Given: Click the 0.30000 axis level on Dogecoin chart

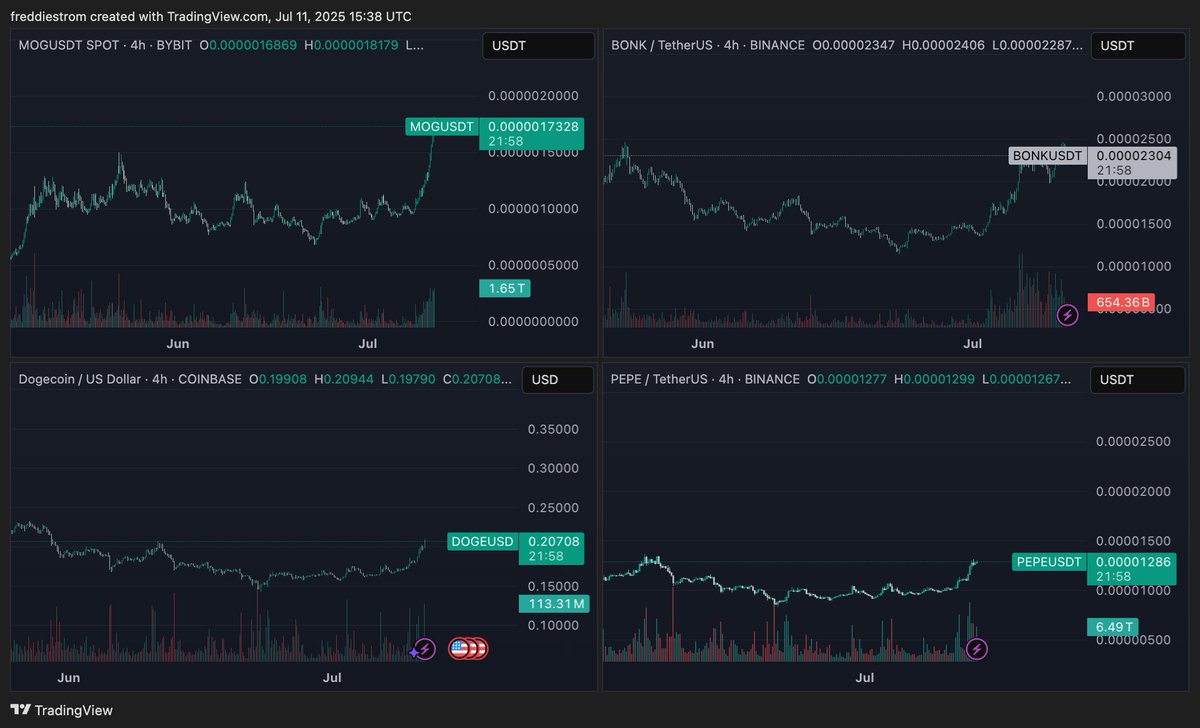Looking at the screenshot, I should coord(553,468).
